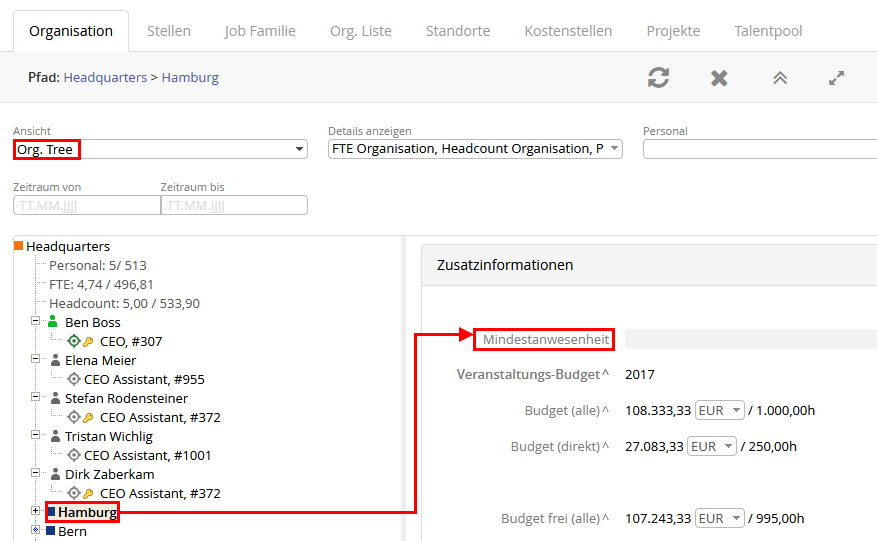Viewport: 877px width, 541px height.
Task: Click the person icon of Elena Meier
Action: [55, 360]
